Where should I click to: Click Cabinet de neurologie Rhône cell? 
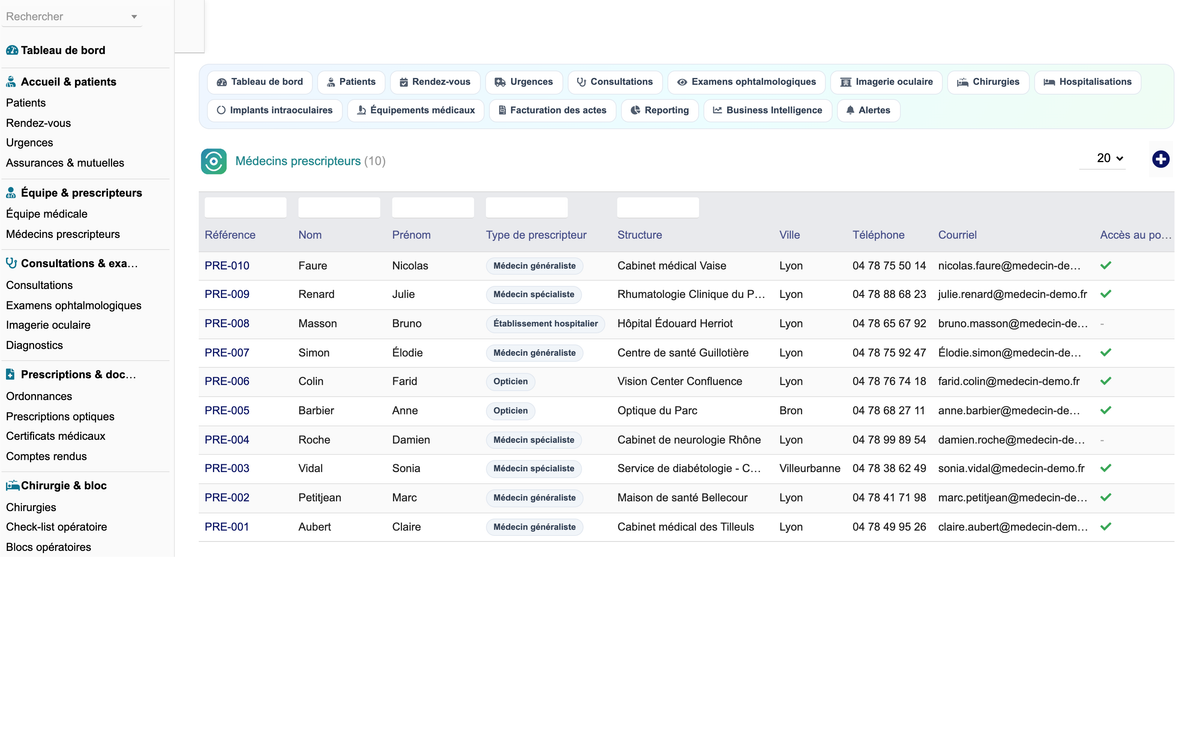689,440
